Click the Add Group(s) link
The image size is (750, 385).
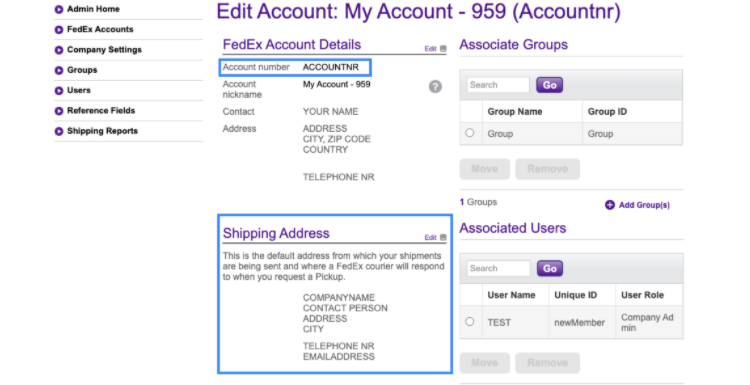(644, 205)
